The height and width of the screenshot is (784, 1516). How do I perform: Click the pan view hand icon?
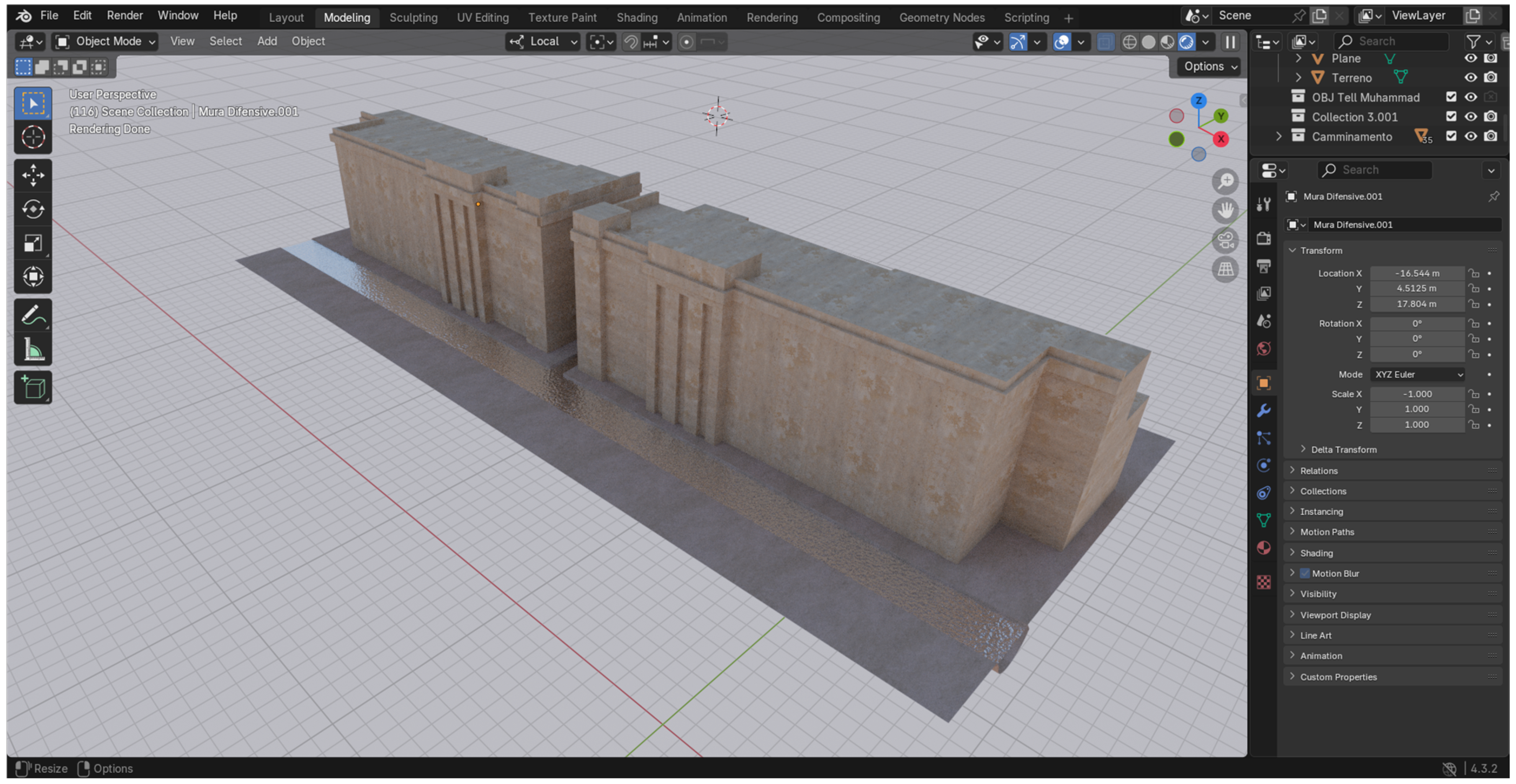point(1225,211)
